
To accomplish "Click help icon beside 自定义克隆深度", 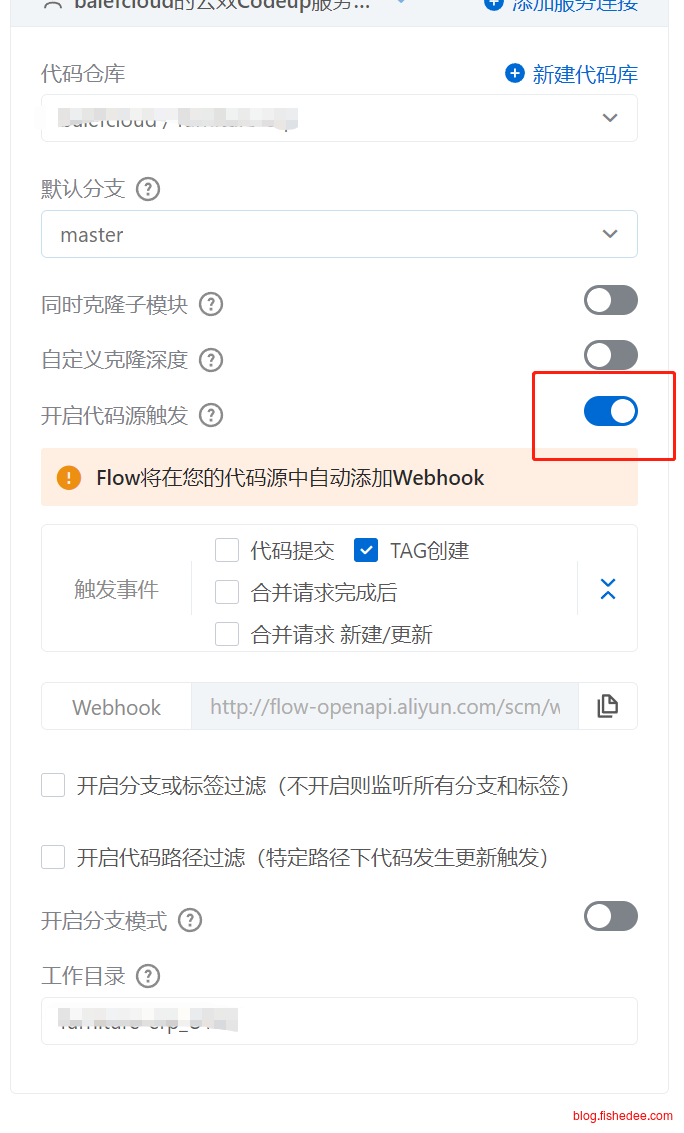I will coord(211,359).
